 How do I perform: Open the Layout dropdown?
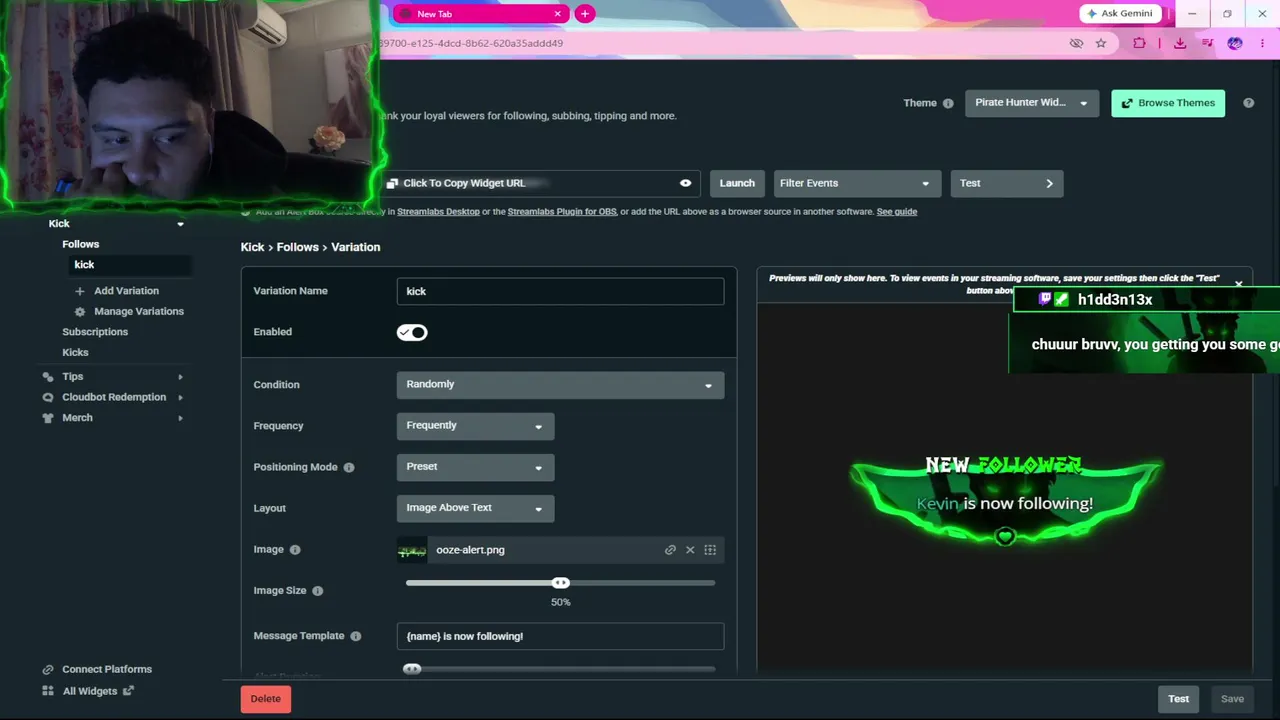click(x=475, y=508)
